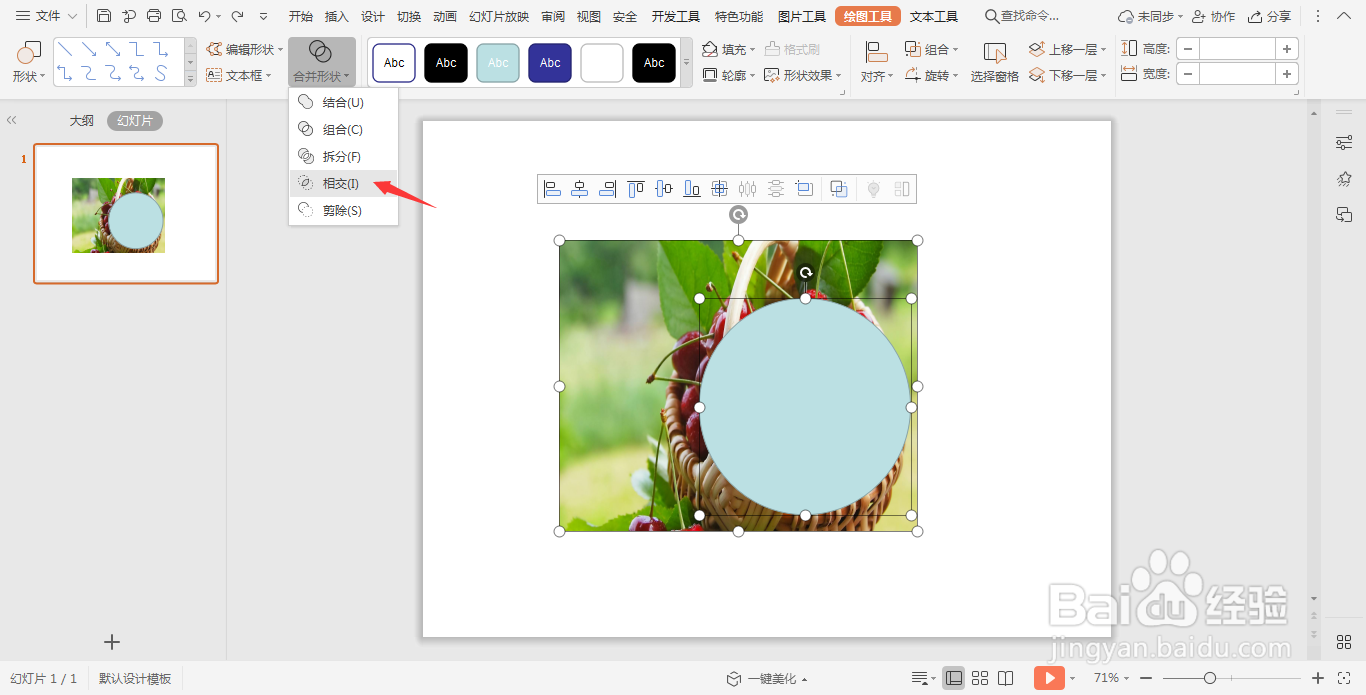The height and width of the screenshot is (695, 1366).
Task: Add a new slide with plus button
Action: point(112,642)
